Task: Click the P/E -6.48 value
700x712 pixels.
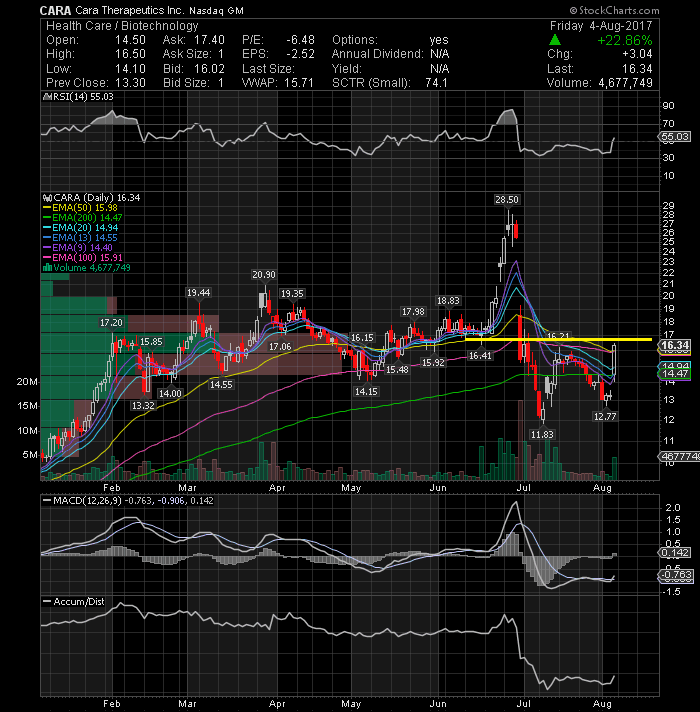Action: [301, 40]
